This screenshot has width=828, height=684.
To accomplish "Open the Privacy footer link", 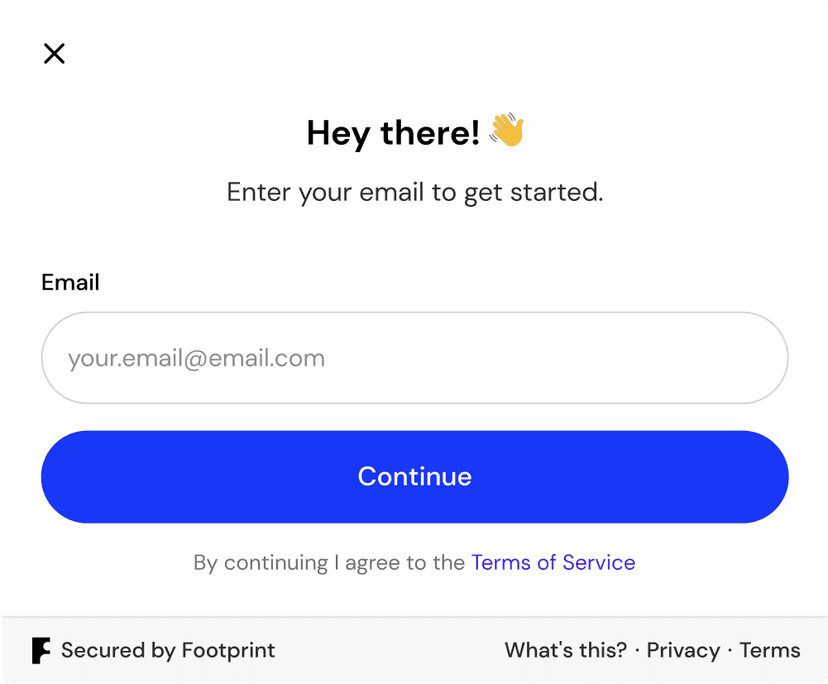I will [x=683, y=651].
